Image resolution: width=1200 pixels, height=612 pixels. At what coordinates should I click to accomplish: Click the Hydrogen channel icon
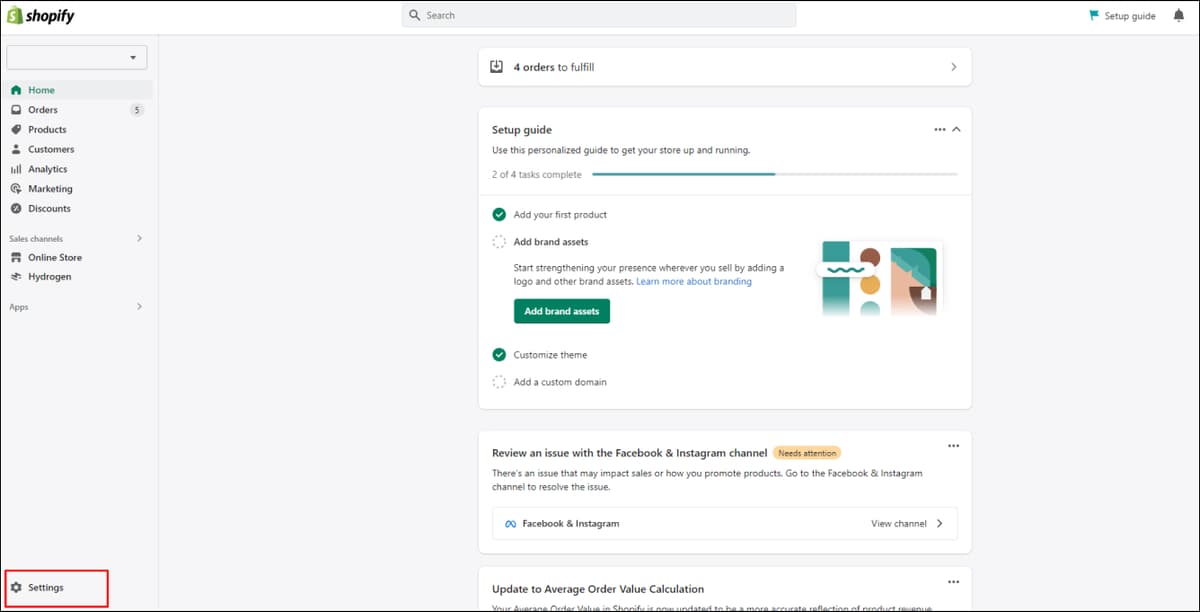16,277
